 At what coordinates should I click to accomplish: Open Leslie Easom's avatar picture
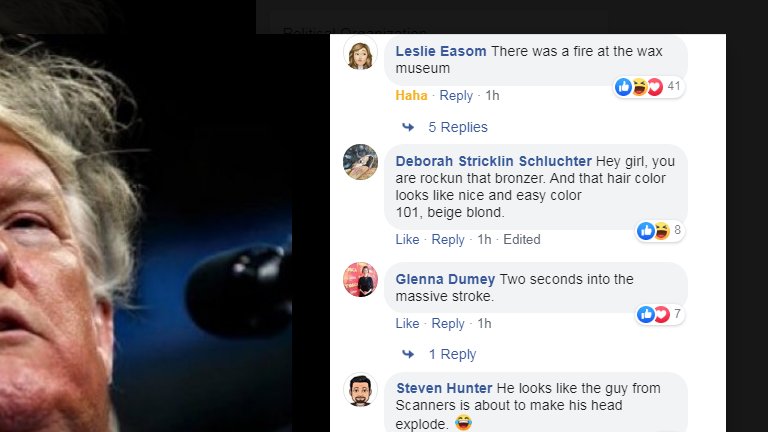pyautogui.click(x=360, y=53)
